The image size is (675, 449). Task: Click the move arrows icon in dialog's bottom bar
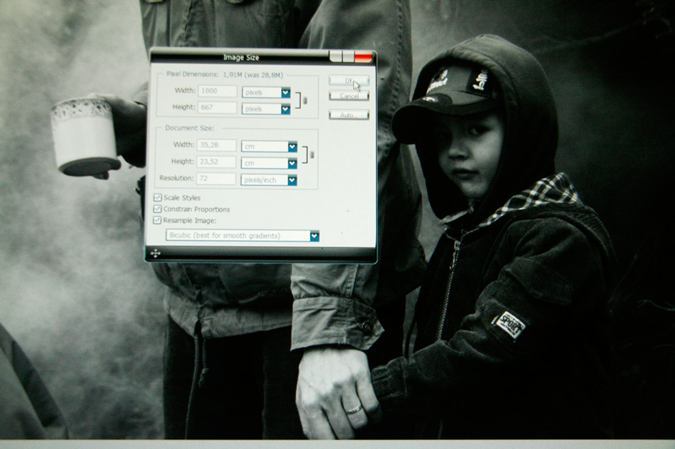pyautogui.click(x=155, y=254)
